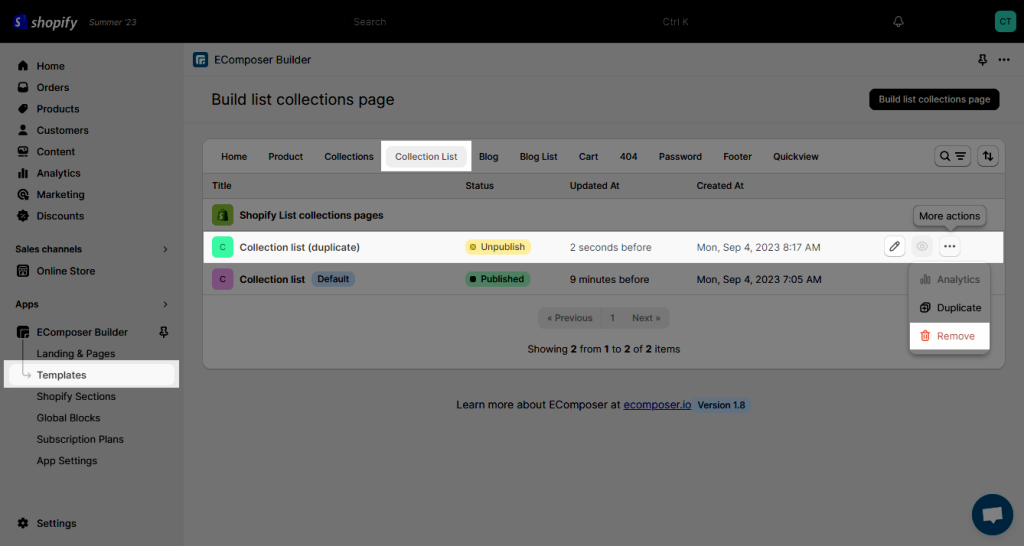The height and width of the screenshot is (546, 1024).
Task: Click the Updated At column header
Action: 594,185
